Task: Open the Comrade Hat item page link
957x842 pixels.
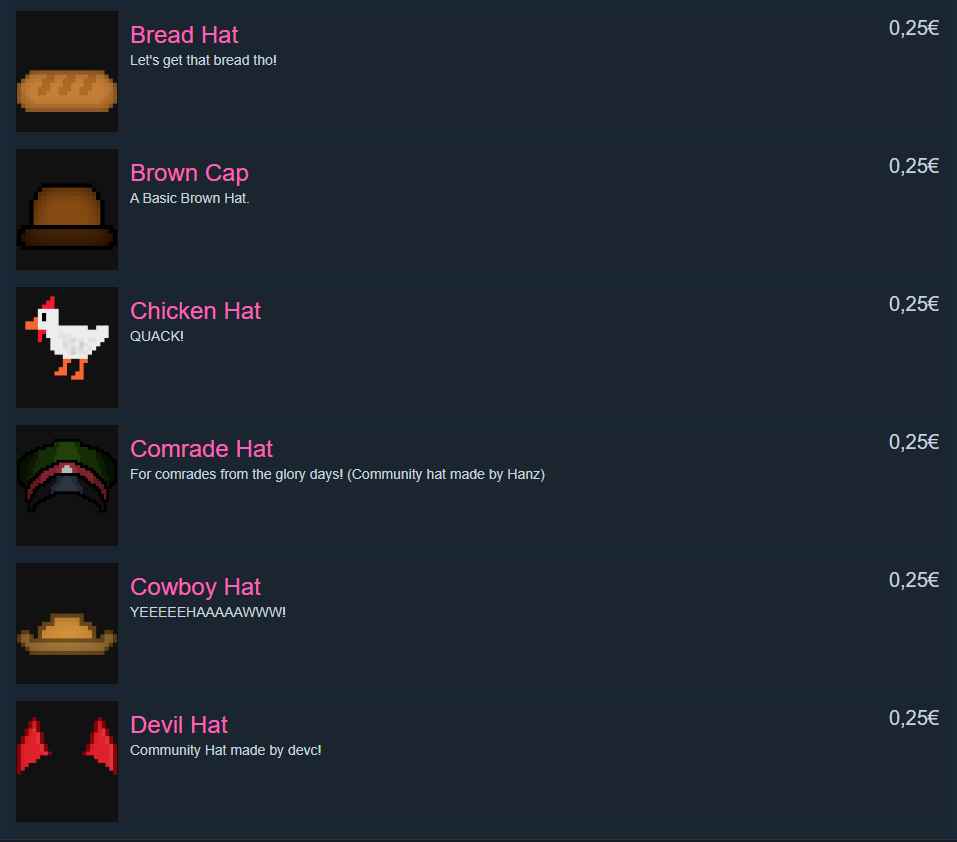Action: pyautogui.click(x=201, y=449)
